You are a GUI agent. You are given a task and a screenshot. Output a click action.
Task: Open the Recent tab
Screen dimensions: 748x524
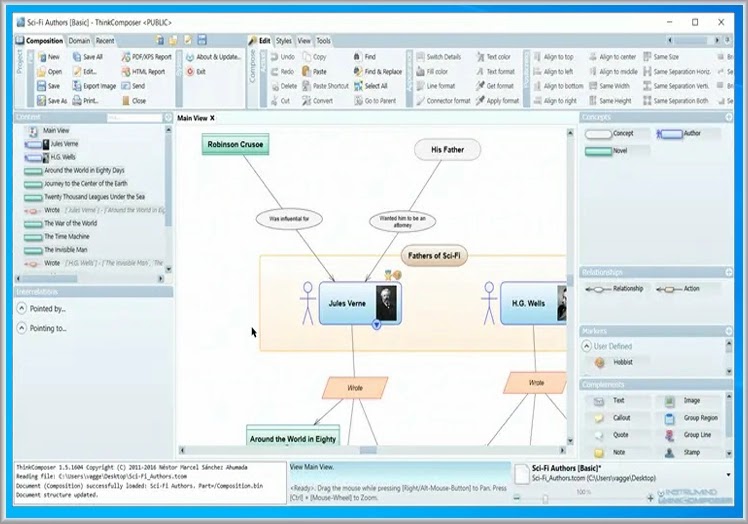point(105,41)
